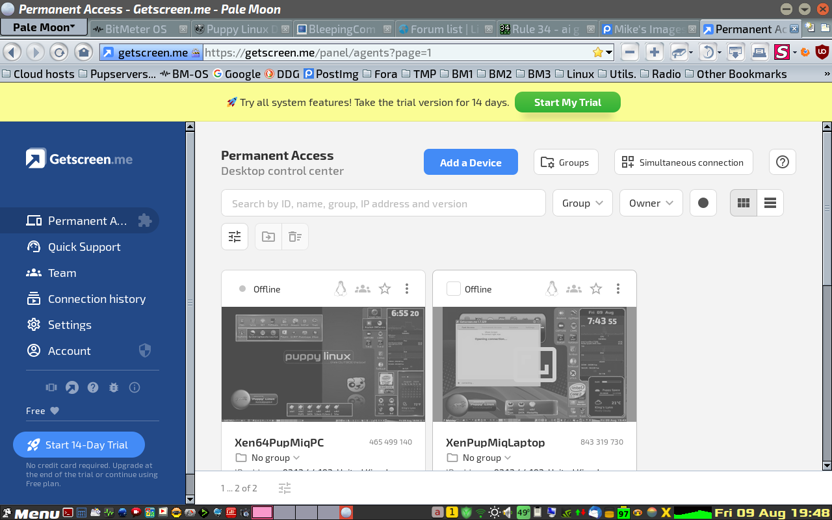Screen dimensions: 832x520
Task: Open Connection history in the sidebar
Action: [x=85, y=299]
